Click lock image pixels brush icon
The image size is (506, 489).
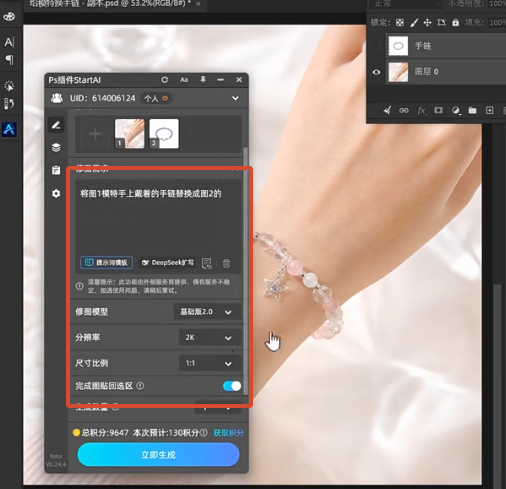click(x=414, y=23)
